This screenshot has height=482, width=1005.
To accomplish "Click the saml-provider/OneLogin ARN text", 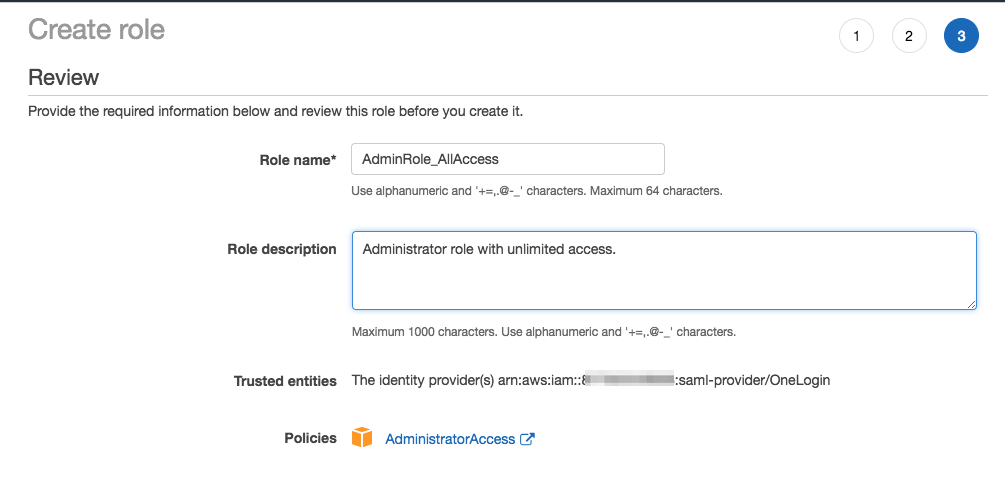I will tap(752, 380).
